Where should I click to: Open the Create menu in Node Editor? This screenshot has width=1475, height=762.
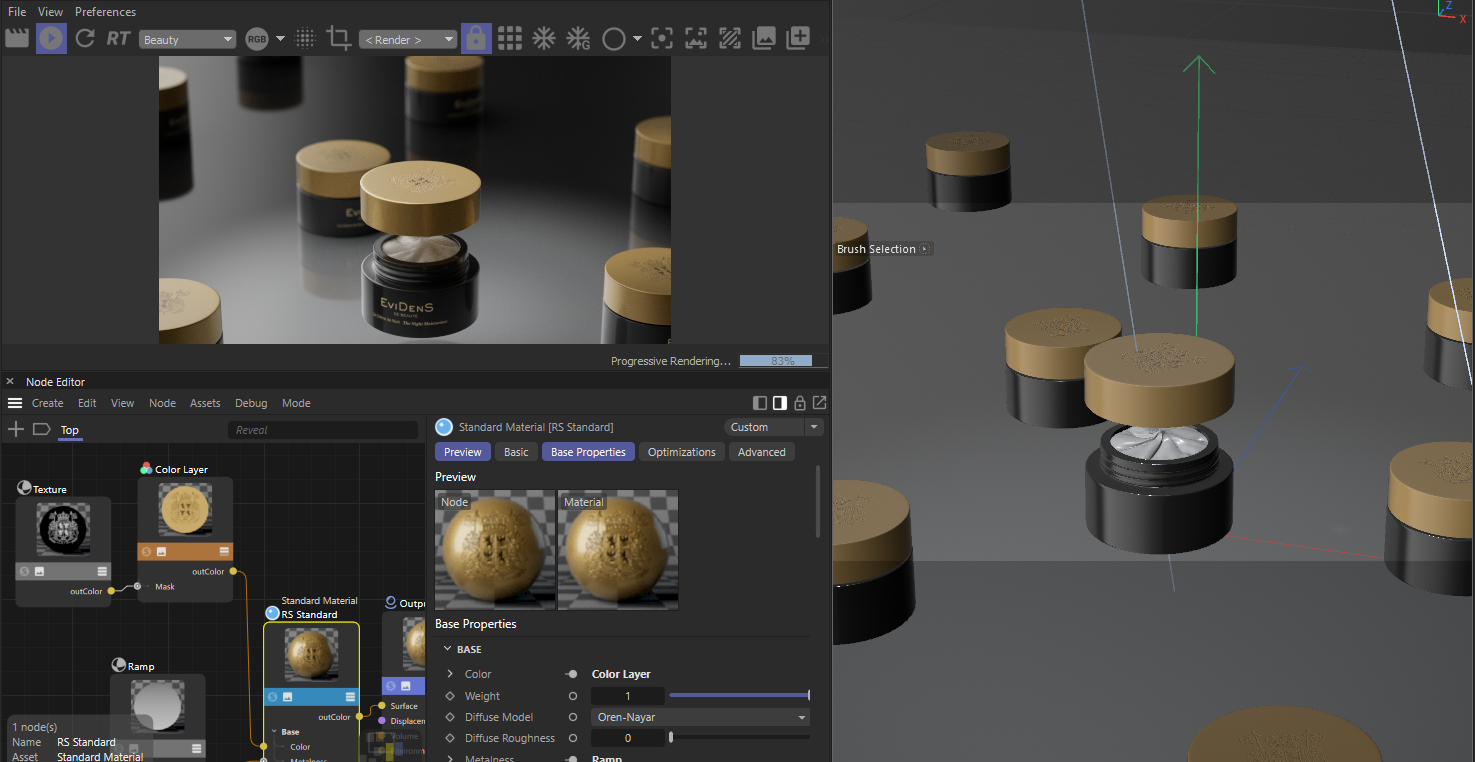point(47,403)
